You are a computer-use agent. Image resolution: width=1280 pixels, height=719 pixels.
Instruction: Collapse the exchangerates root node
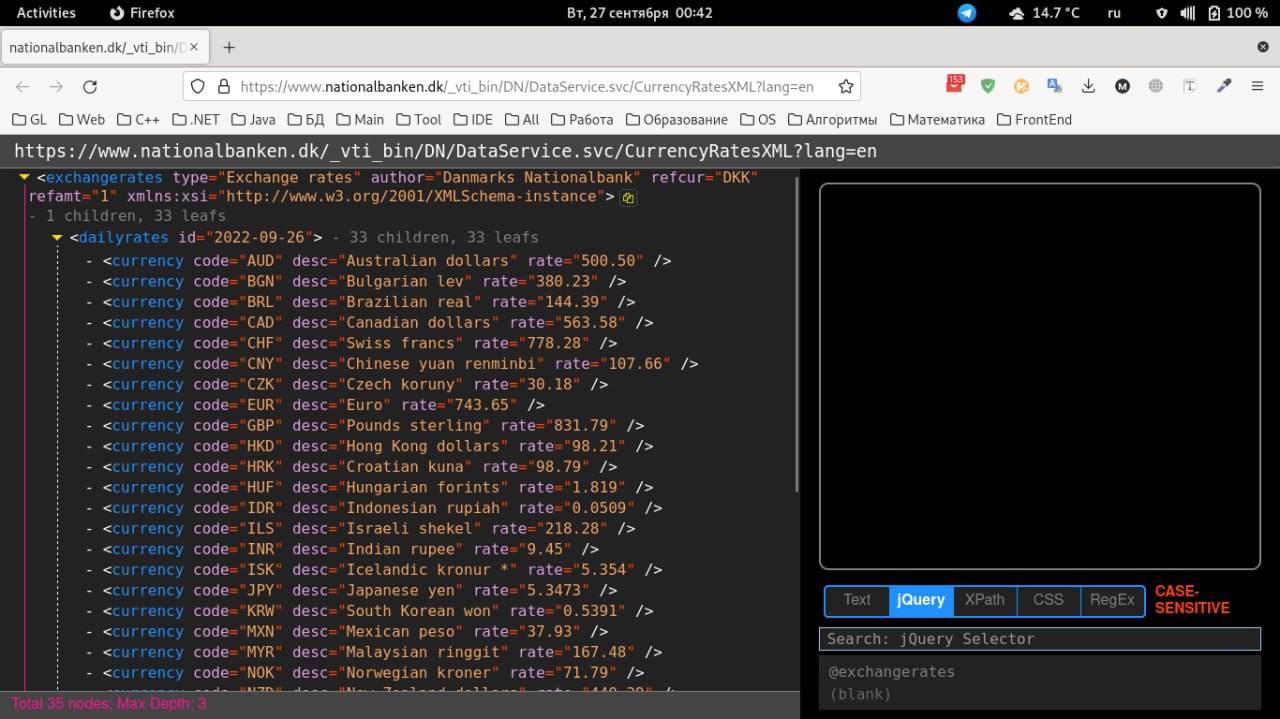pos(24,177)
